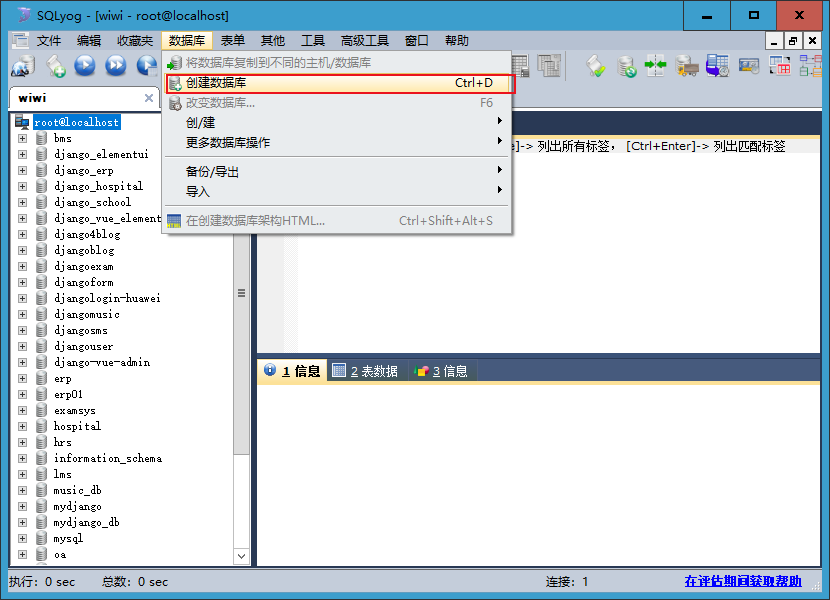830x600 pixels.
Task: Select the examsys database
Action: pos(75,410)
